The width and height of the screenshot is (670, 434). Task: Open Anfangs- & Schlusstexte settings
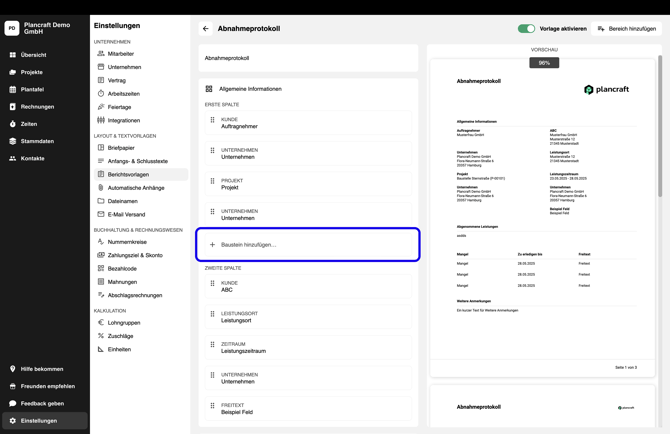tap(141, 161)
